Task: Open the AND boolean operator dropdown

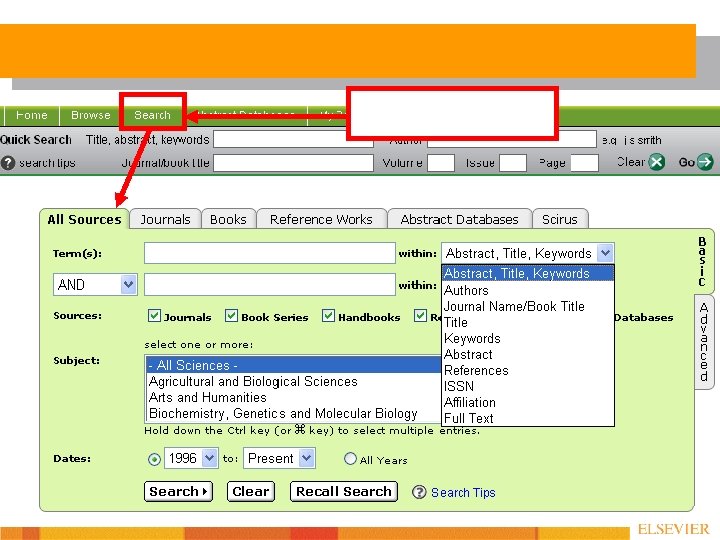Action: (129, 284)
